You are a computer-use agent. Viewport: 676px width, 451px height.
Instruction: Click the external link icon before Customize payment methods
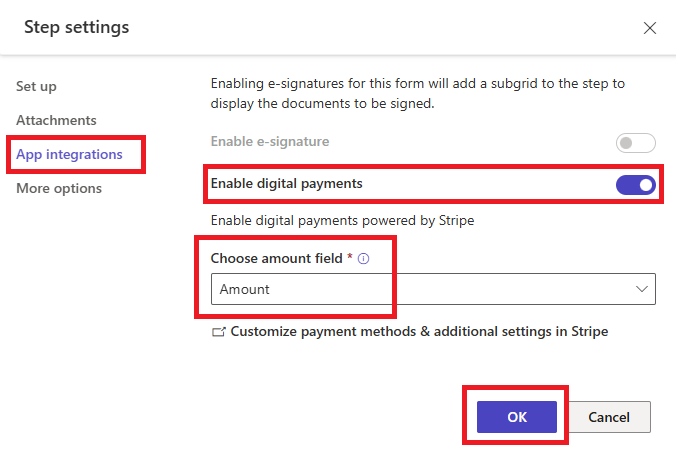(x=219, y=332)
